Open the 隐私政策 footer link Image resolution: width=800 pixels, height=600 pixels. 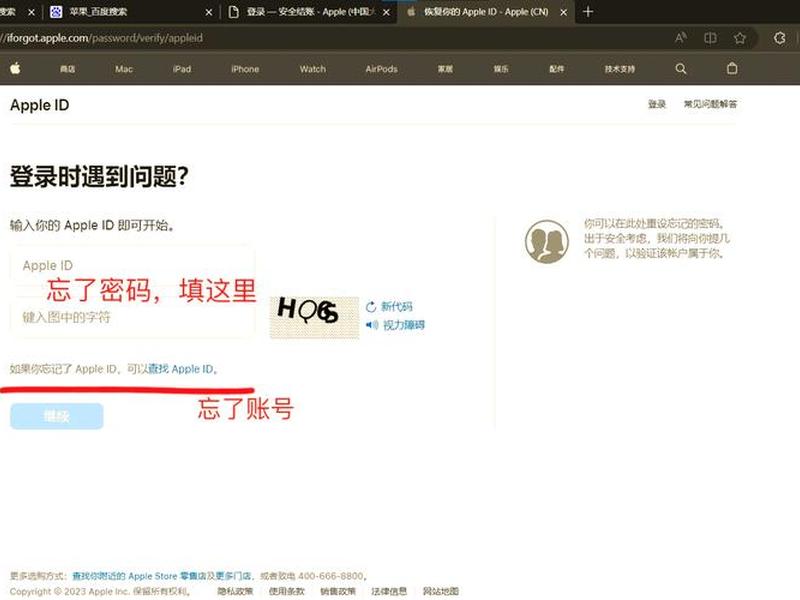pos(235,591)
